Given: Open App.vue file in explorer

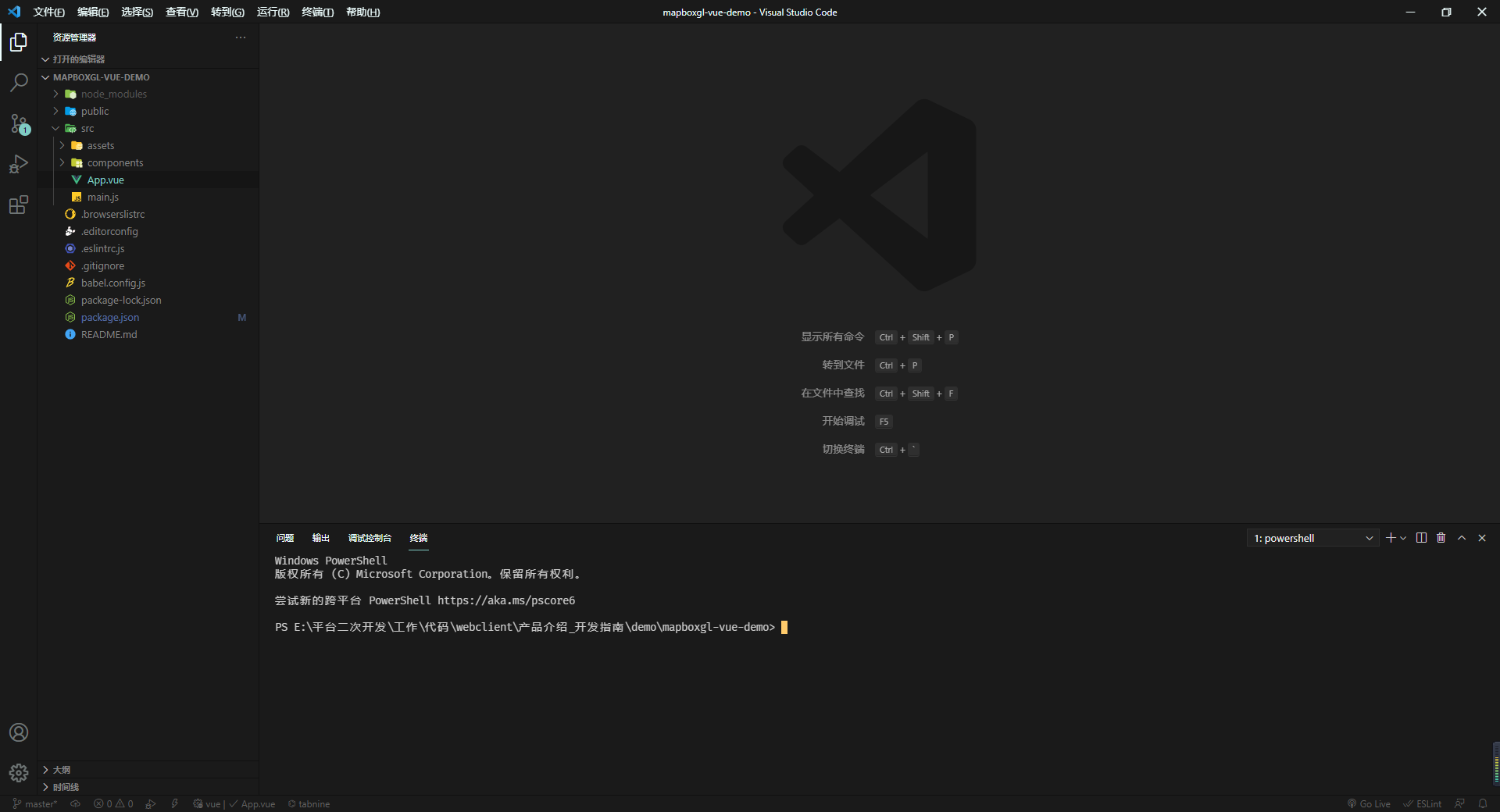Looking at the screenshot, I should pos(148,180).
